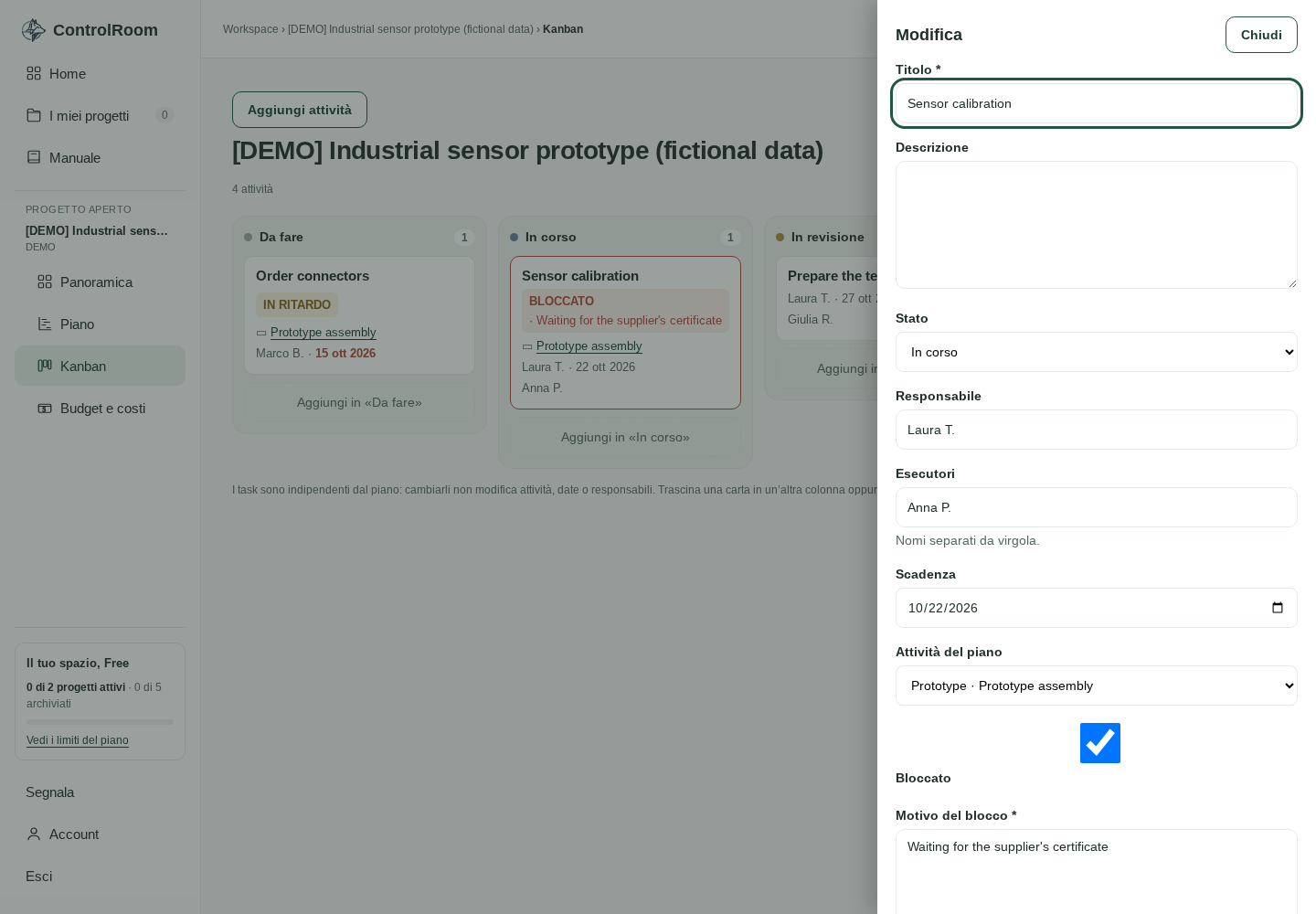Click the Manuale book icon

pyautogui.click(x=34, y=157)
